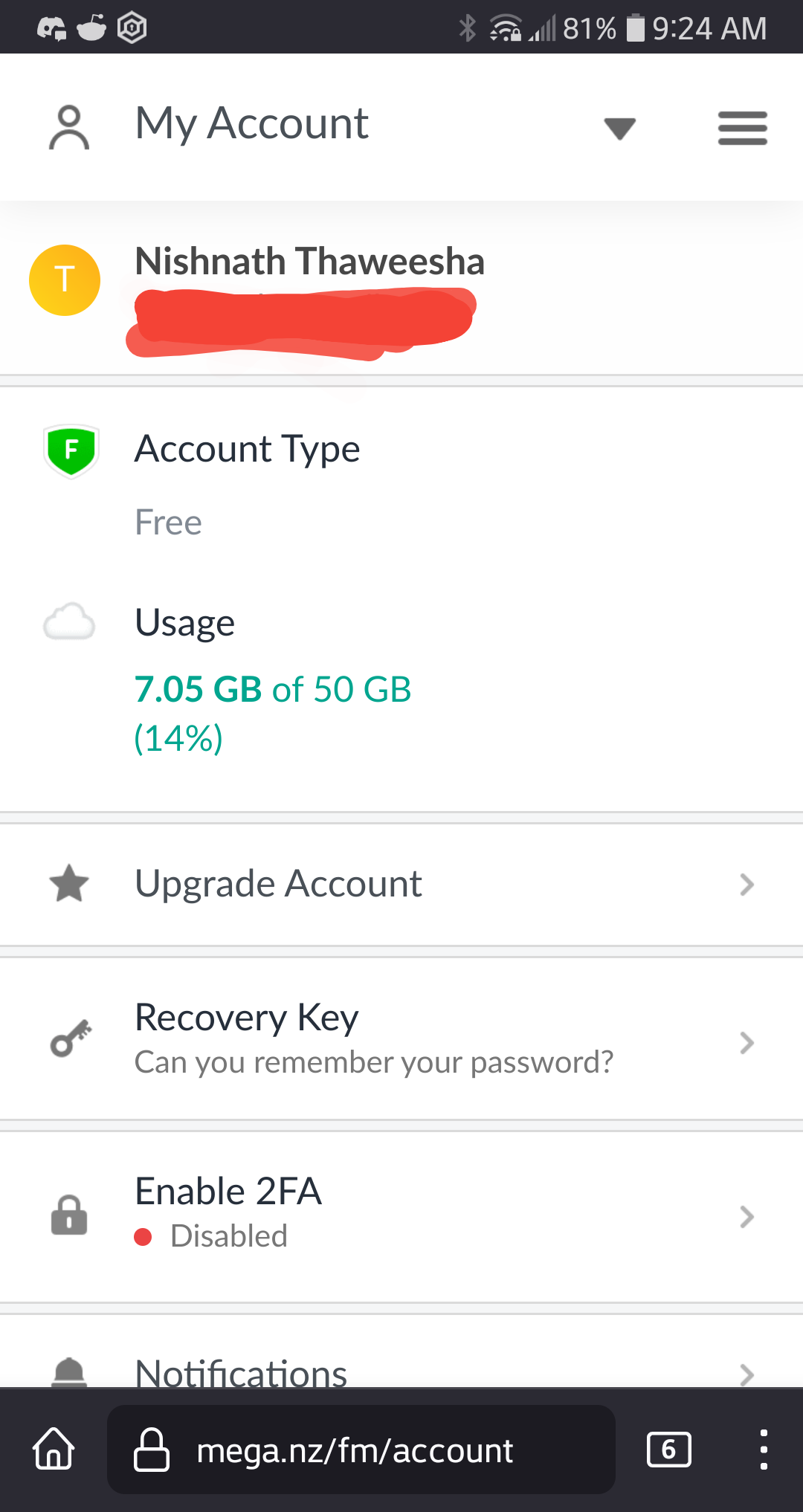Click the red Disabled status indicator

(143, 1237)
